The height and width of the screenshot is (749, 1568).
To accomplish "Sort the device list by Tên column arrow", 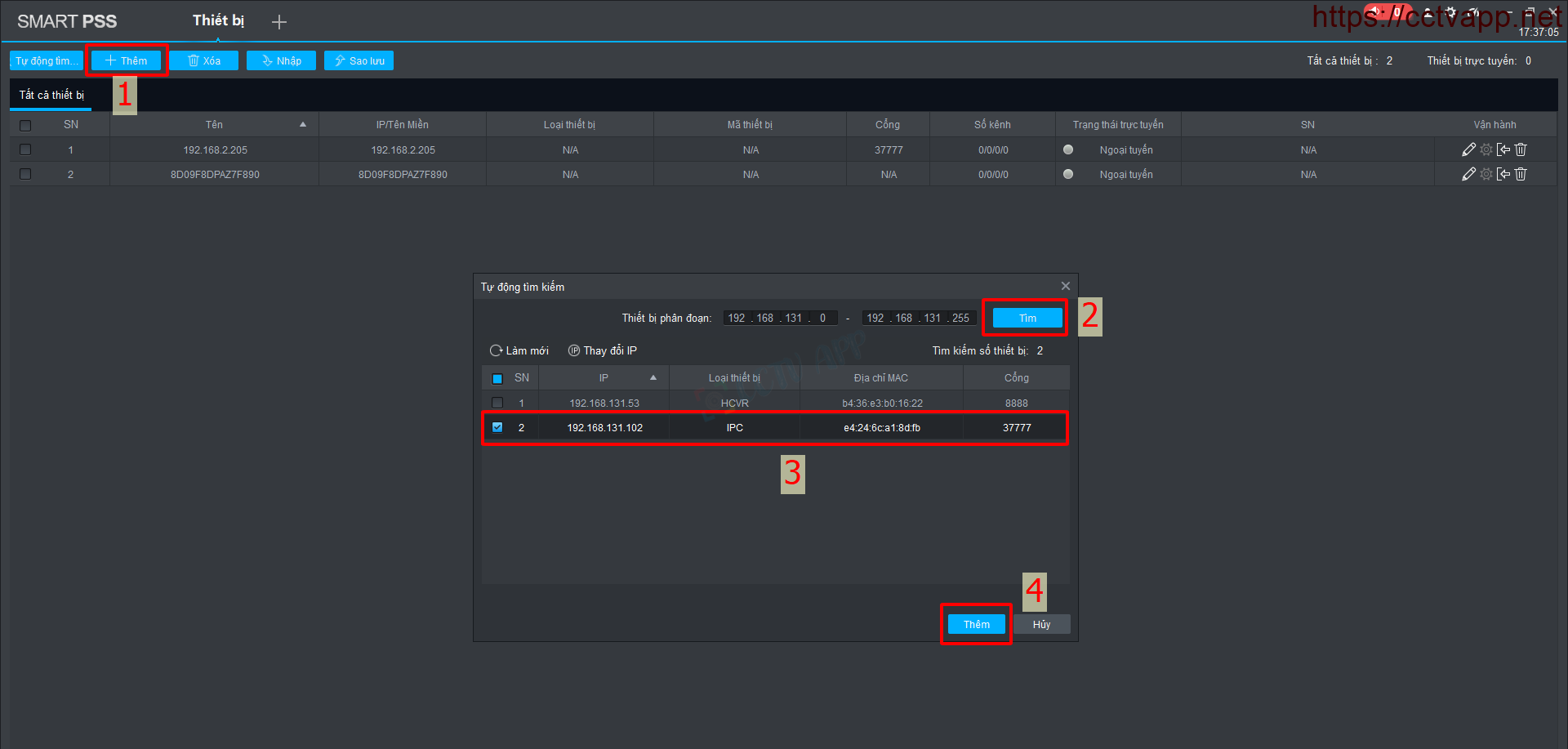I will [303, 125].
